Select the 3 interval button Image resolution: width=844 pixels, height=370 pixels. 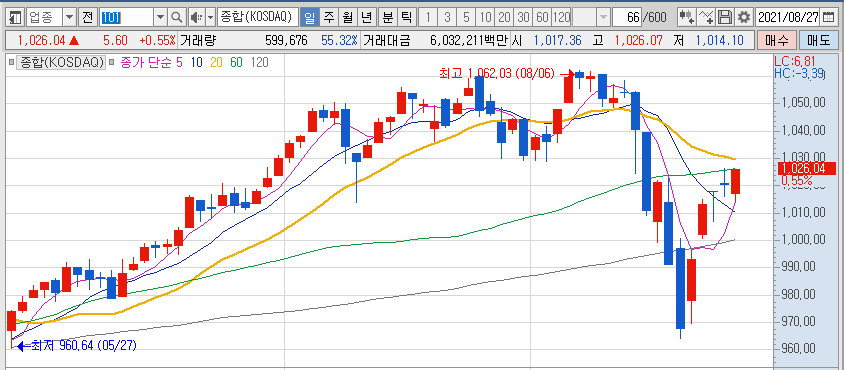point(447,18)
